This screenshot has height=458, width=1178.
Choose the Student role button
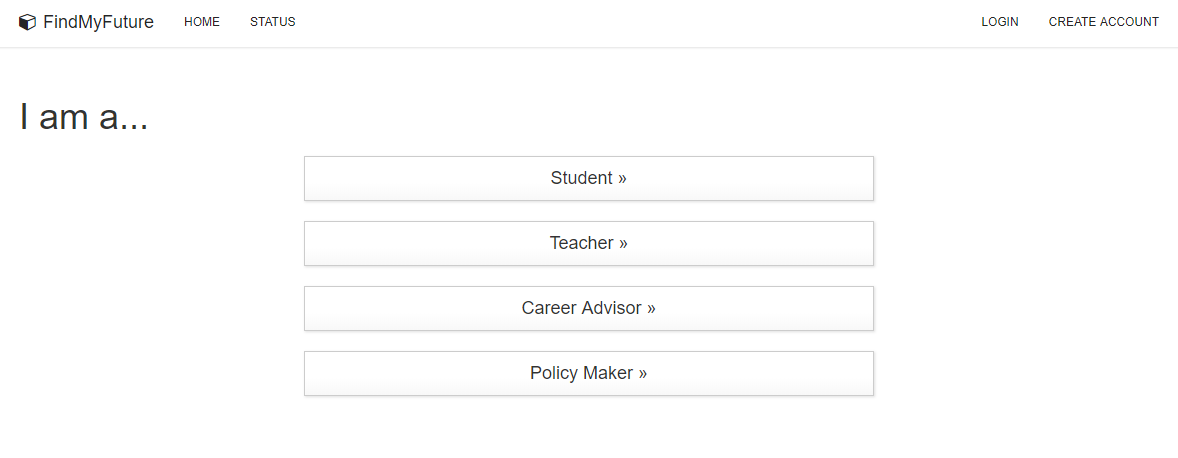point(589,178)
